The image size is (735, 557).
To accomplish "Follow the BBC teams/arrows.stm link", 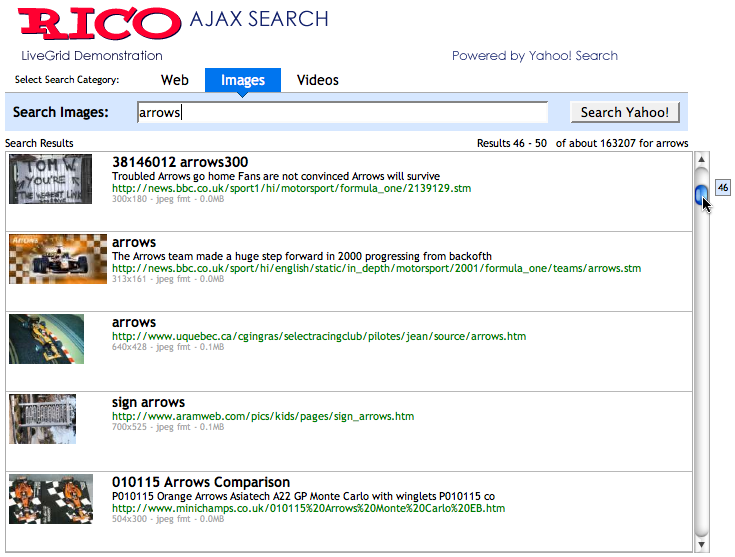I will 376,269.
